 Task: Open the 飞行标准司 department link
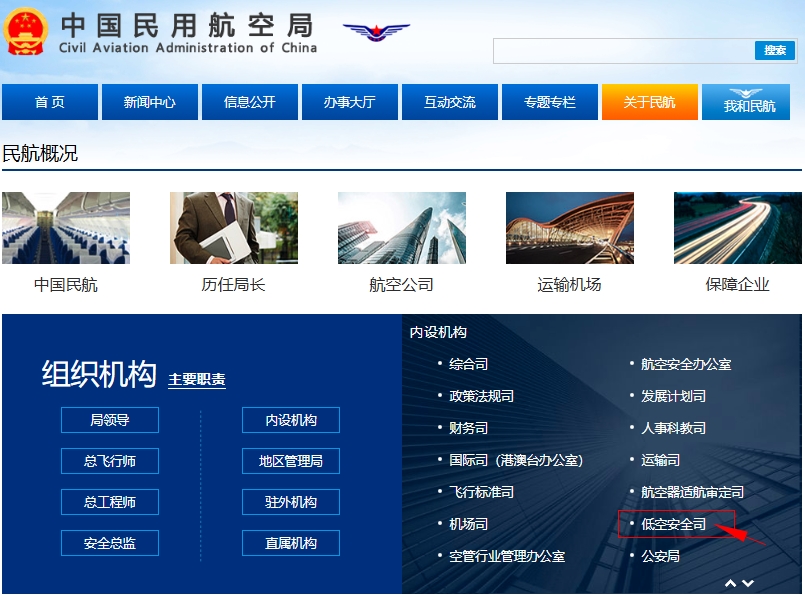[x=482, y=492]
